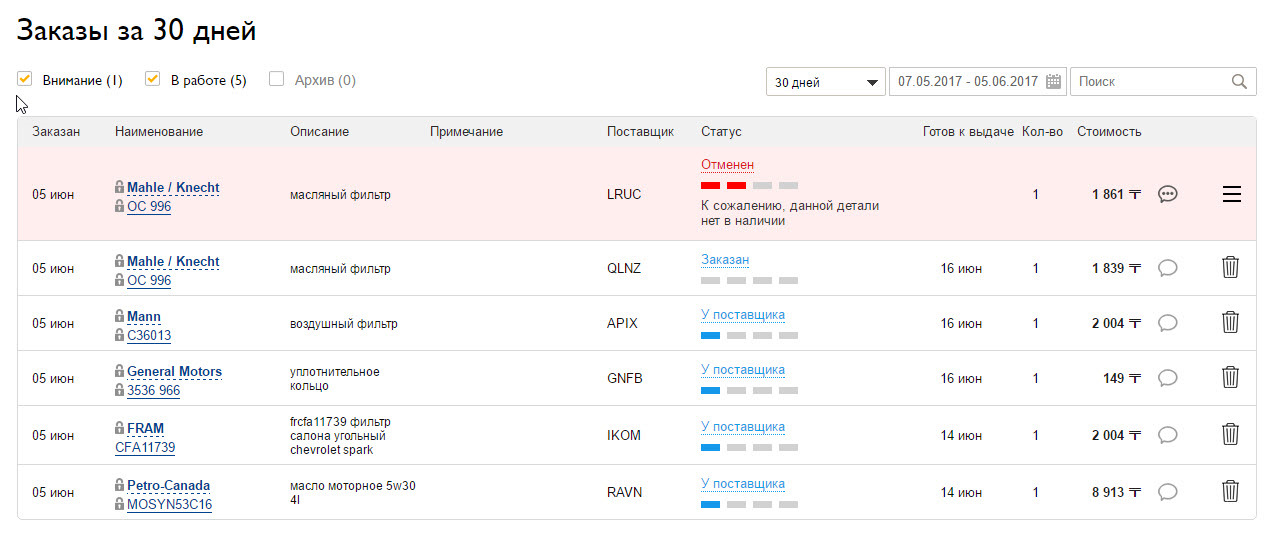Uncheck the Внимание (1) filter

coord(25,79)
